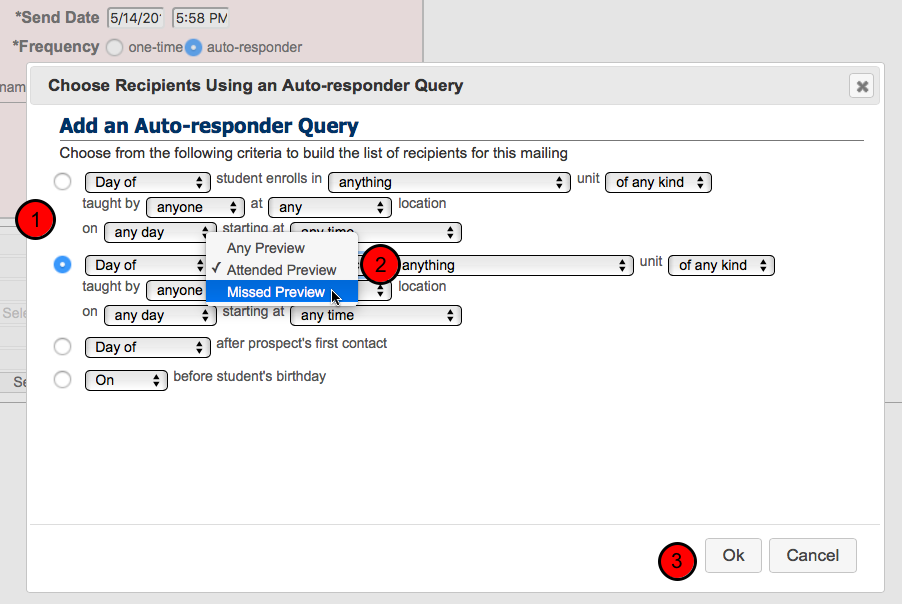This screenshot has height=604, width=902.
Task: Open the 'of any kind' dropdown in first query
Action: (658, 182)
